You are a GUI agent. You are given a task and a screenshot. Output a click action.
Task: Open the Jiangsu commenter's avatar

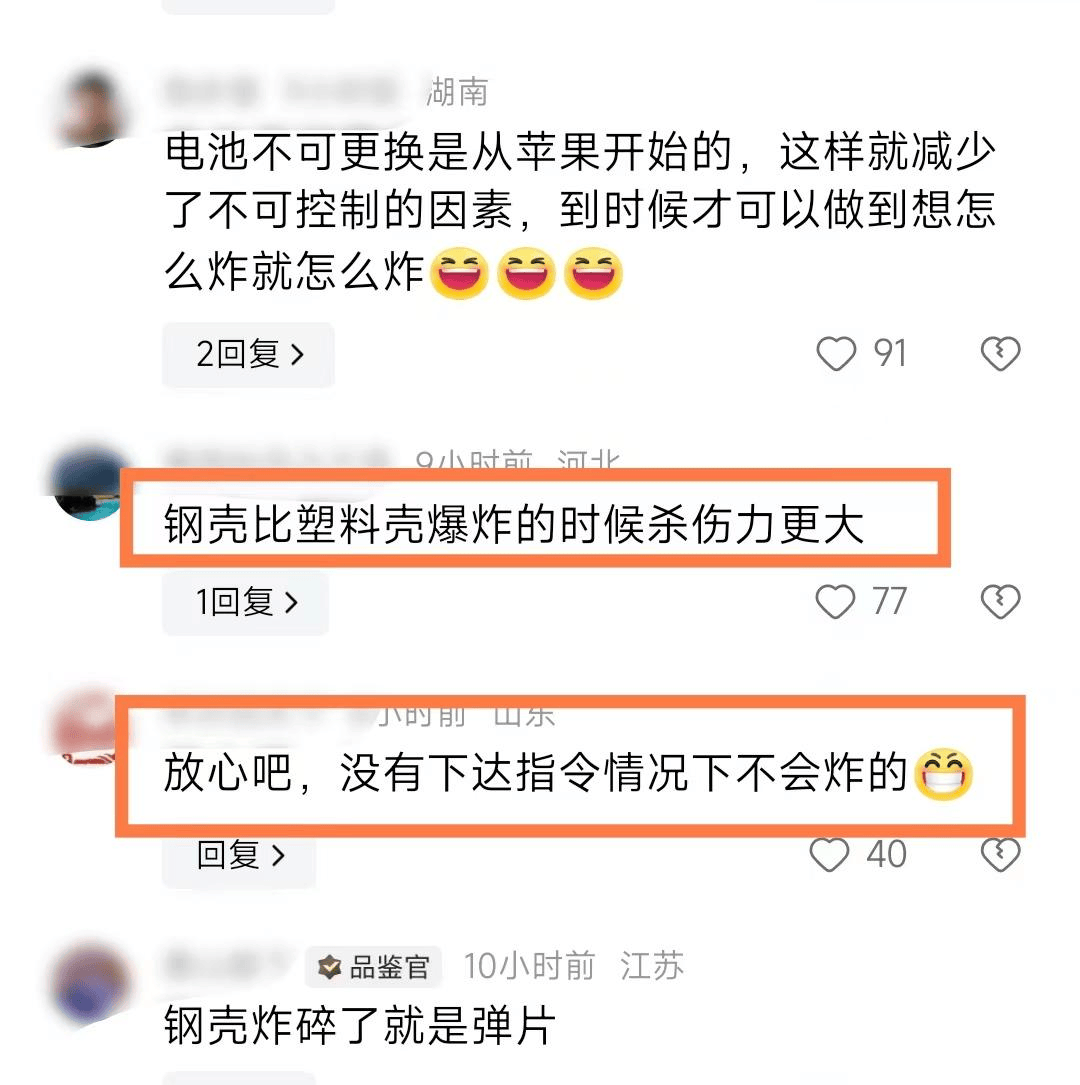pos(91,983)
